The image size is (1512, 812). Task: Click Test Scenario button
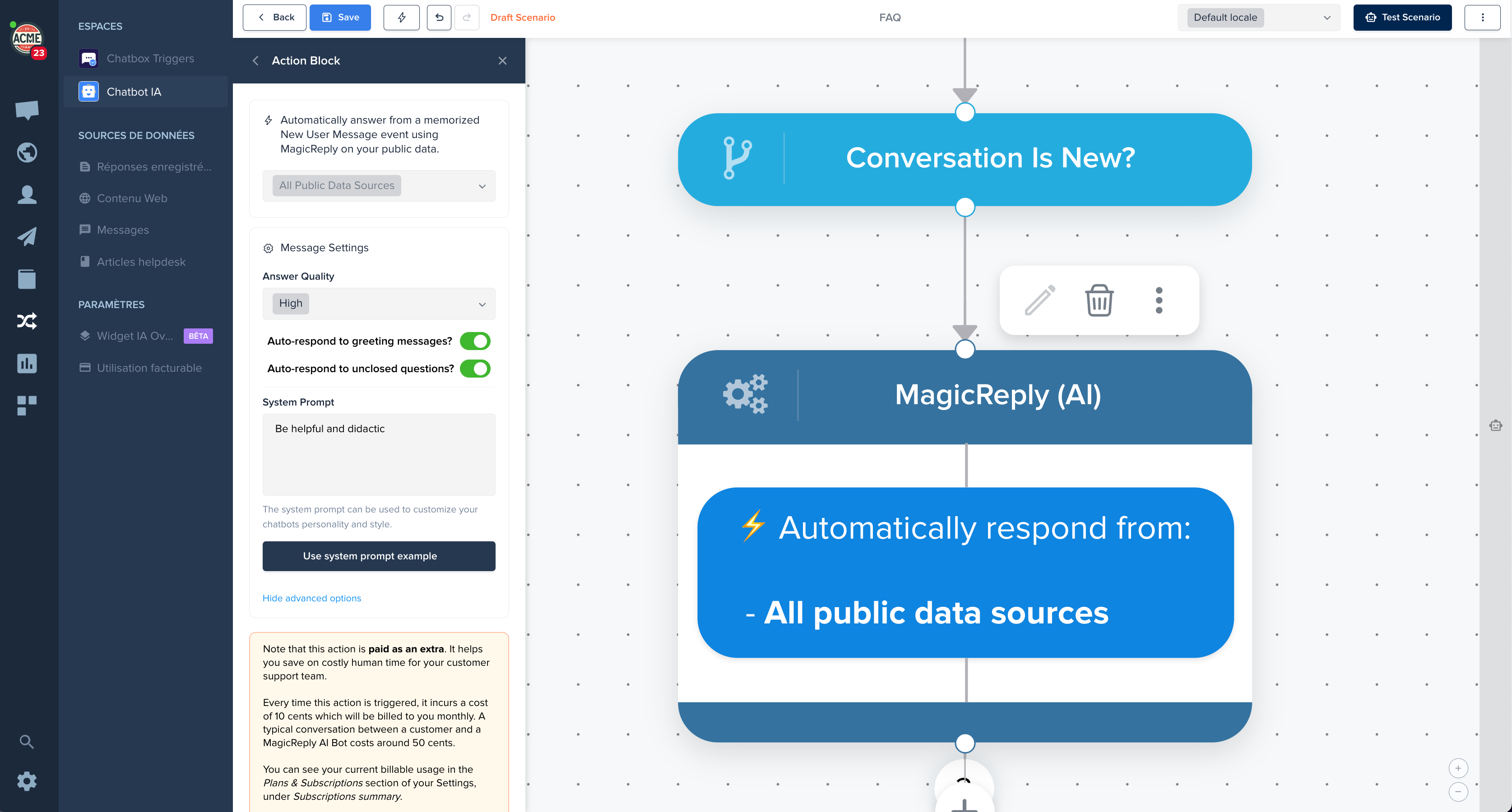coord(1402,18)
